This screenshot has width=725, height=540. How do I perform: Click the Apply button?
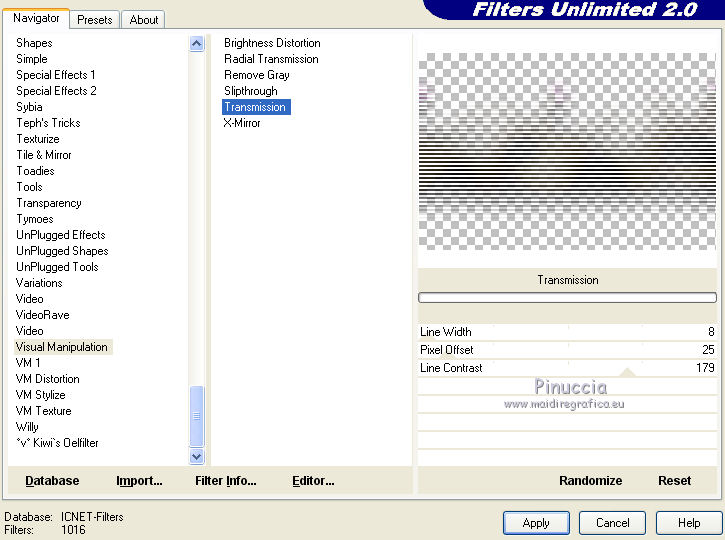click(536, 523)
